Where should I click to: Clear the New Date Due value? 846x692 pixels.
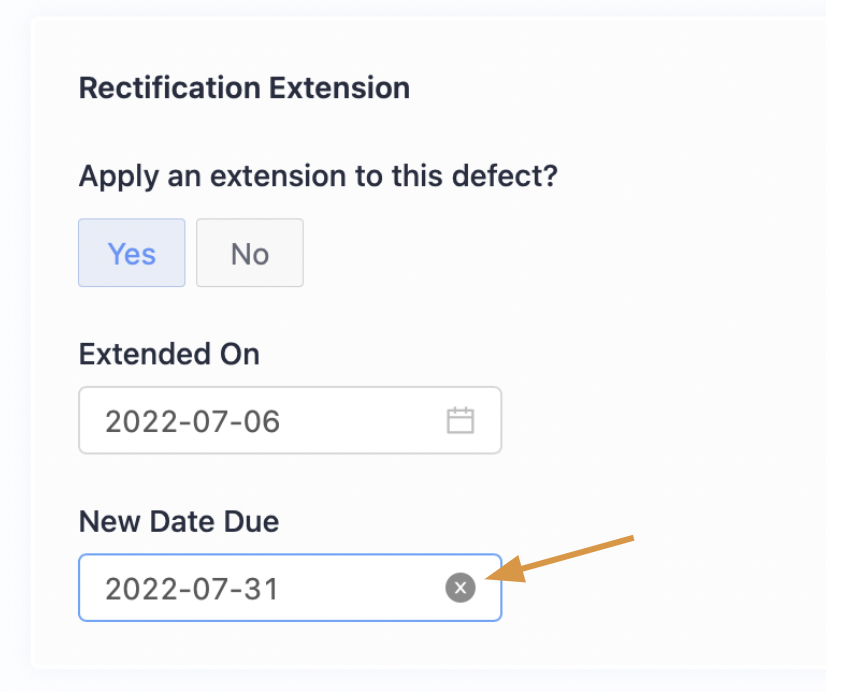[x=460, y=588]
